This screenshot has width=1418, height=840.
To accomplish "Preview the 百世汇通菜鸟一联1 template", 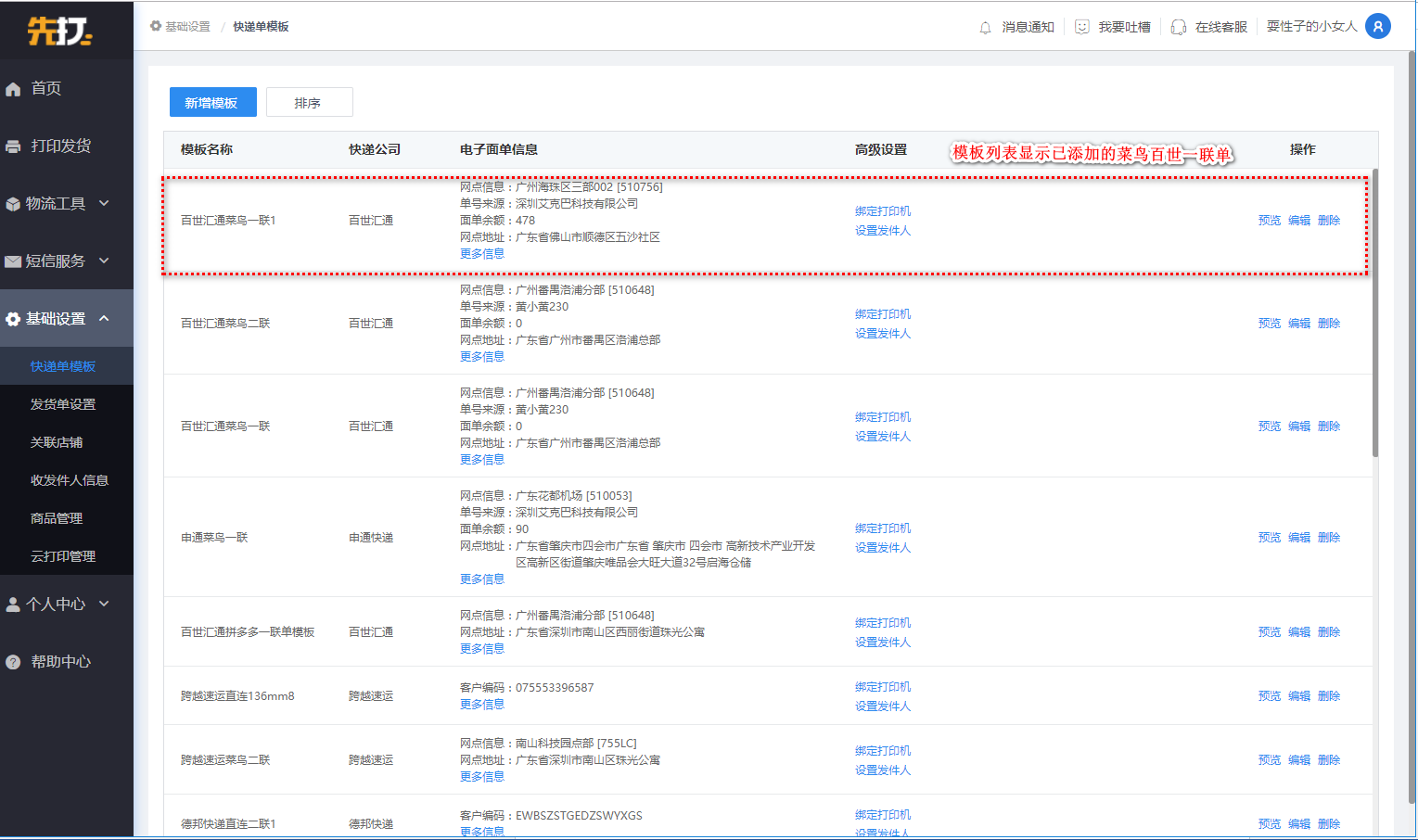I will pyautogui.click(x=1270, y=221).
